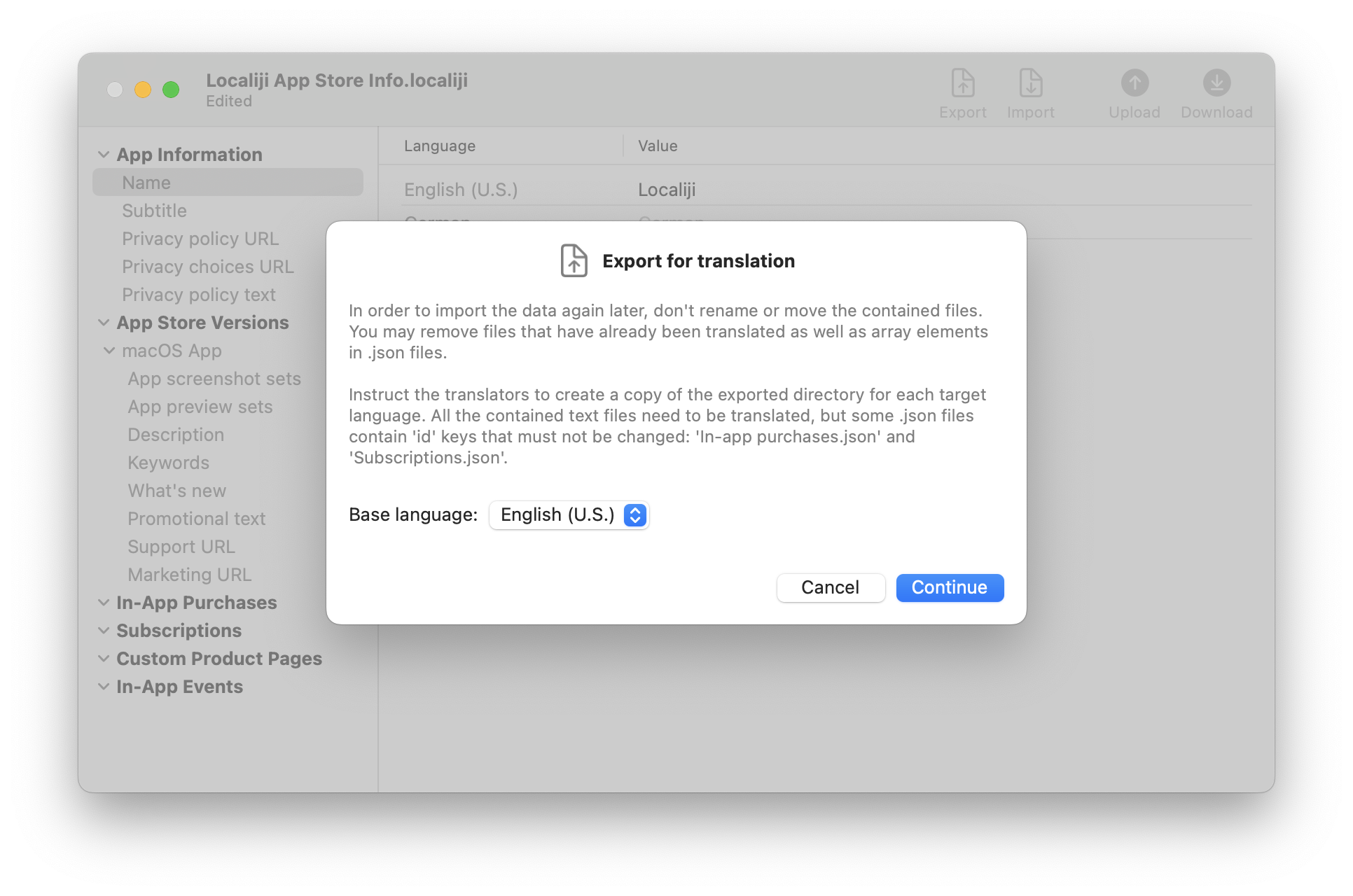The image size is (1353, 896).
Task: Click the In-App Events section label
Action: tap(180, 687)
